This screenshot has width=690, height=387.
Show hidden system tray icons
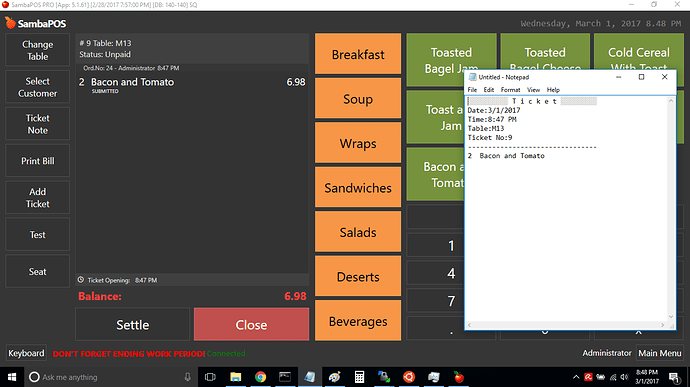tap(576, 377)
